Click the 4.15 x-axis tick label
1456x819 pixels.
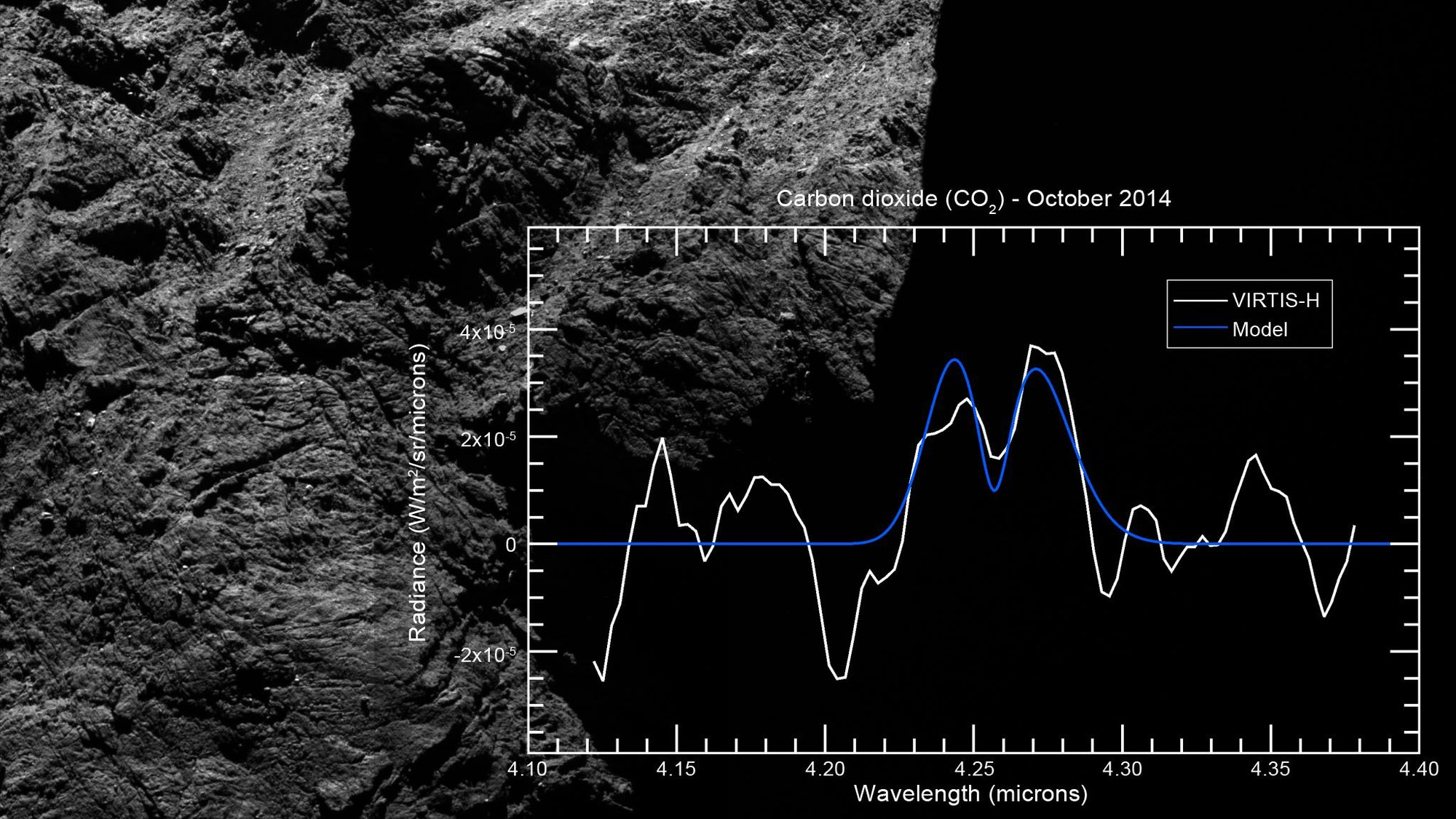coord(676,769)
